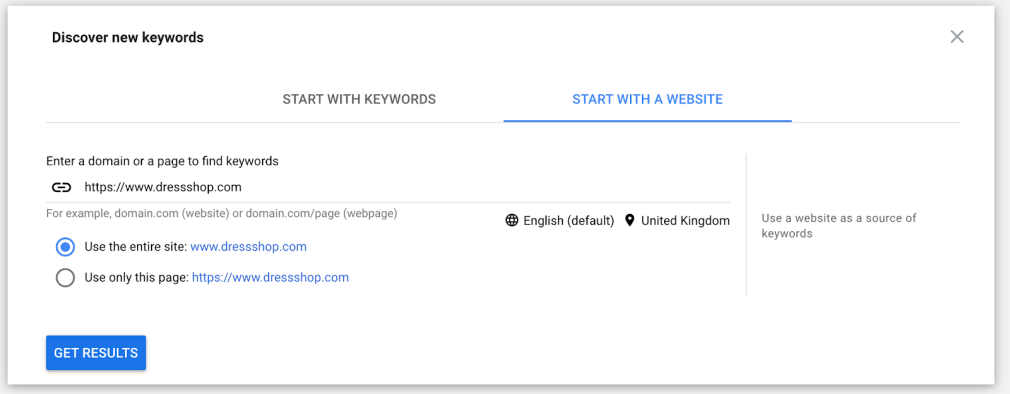1010x394 pixels.
Task: Select the Use the entire site radio button
Action: coord(65,247)
